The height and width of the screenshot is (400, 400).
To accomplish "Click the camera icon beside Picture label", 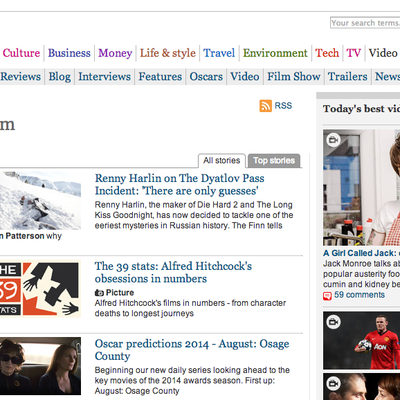I will click(99, 293).
